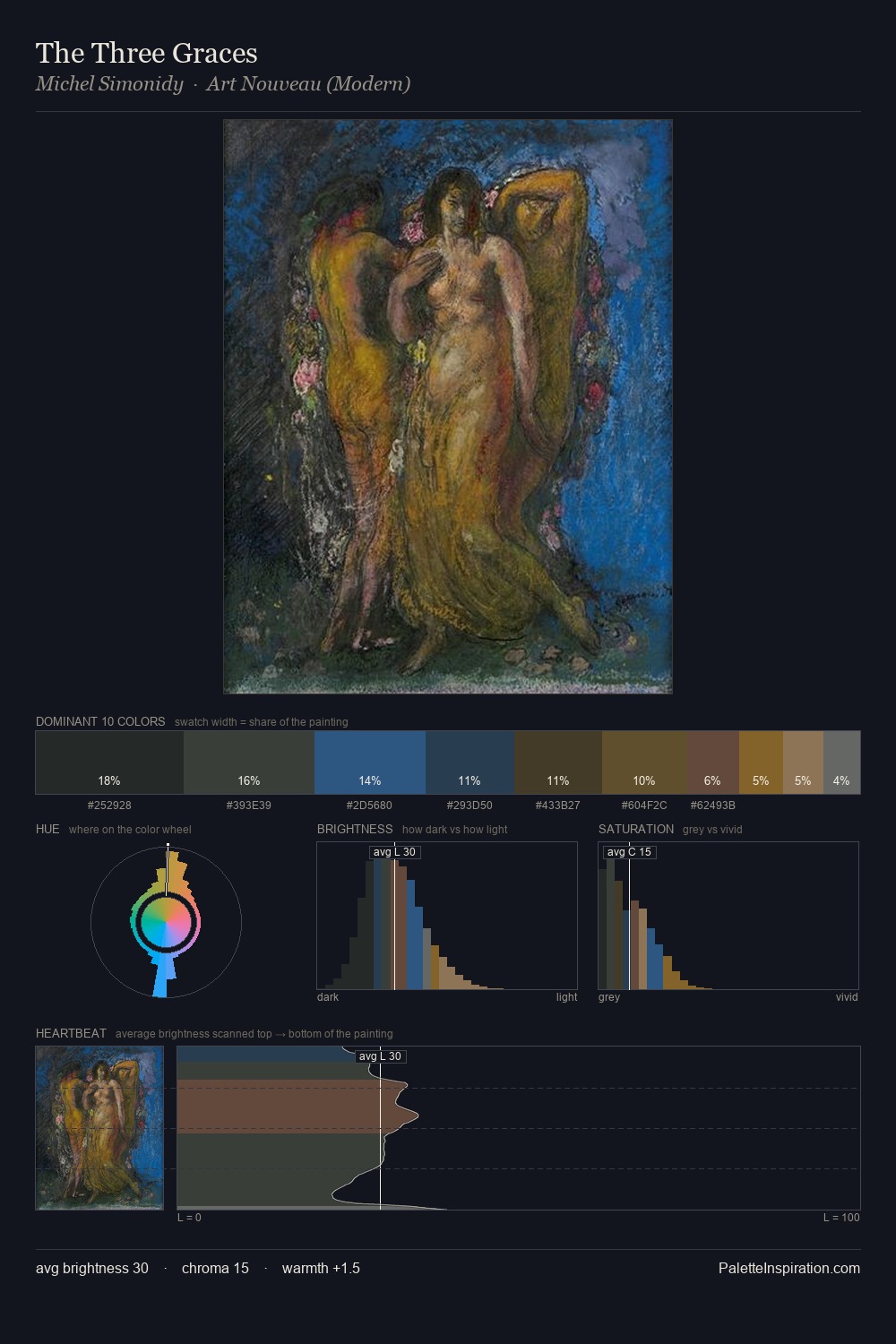Click the 'L = 0' axis label
Viewport: 896px width, 1344px height.
(x=189, y=1218)
